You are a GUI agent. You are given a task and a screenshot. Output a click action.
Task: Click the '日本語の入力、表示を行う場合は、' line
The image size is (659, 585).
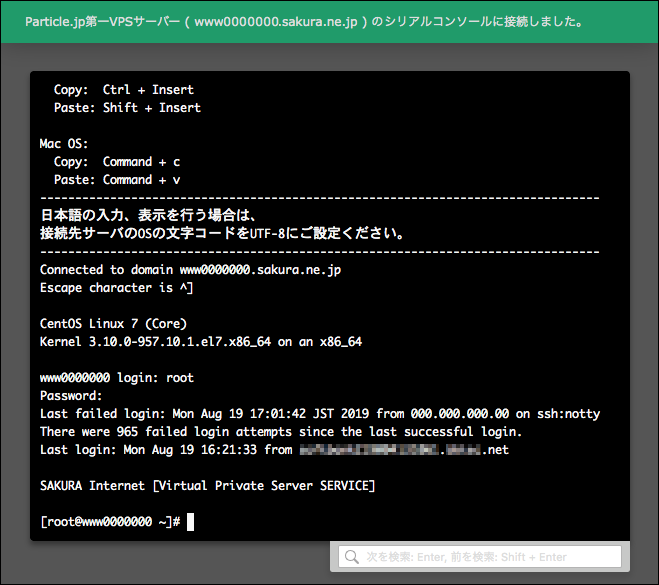click(148, 215)
